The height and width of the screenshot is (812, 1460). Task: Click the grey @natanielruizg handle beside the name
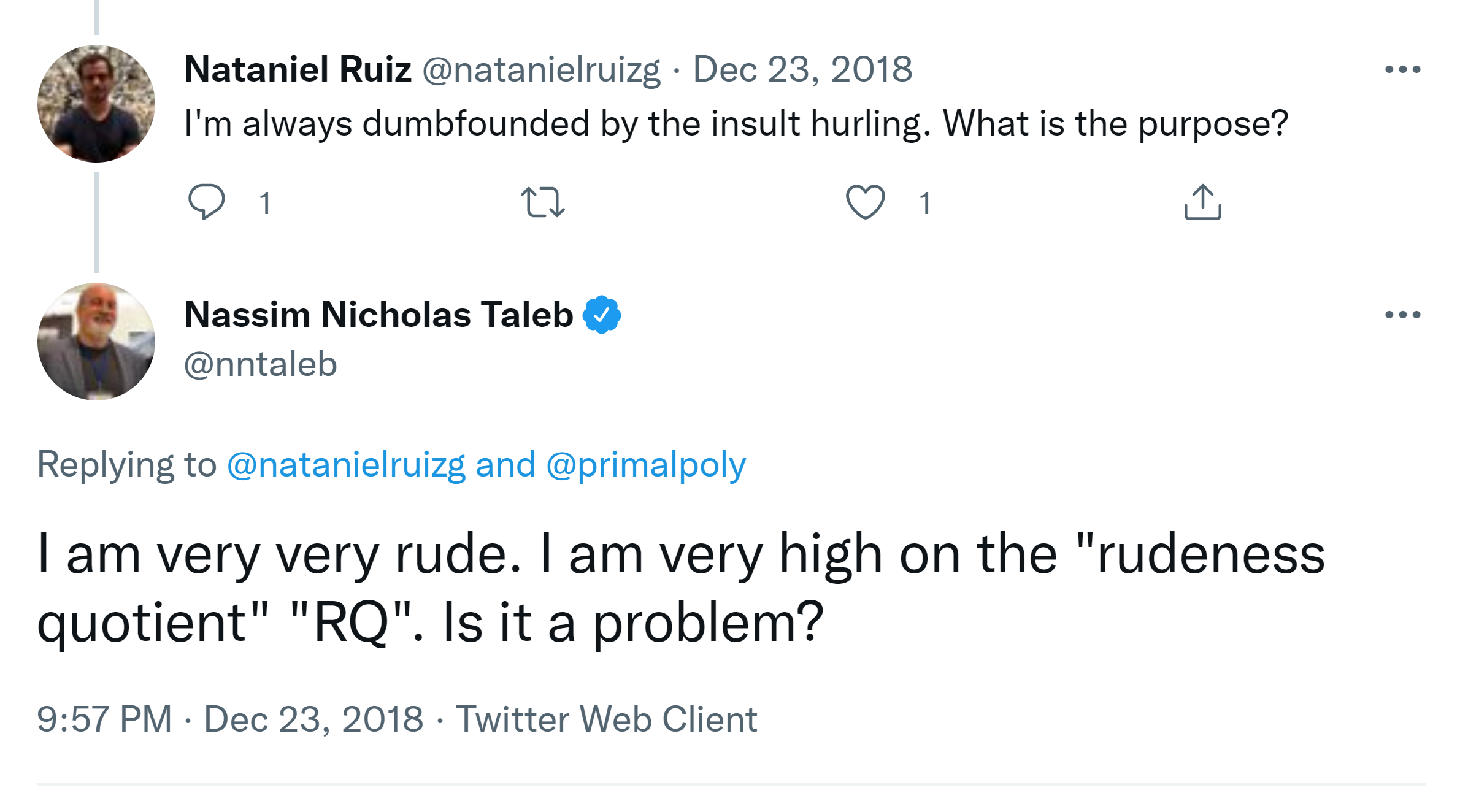pyautogui.click(x=541, y=69)
